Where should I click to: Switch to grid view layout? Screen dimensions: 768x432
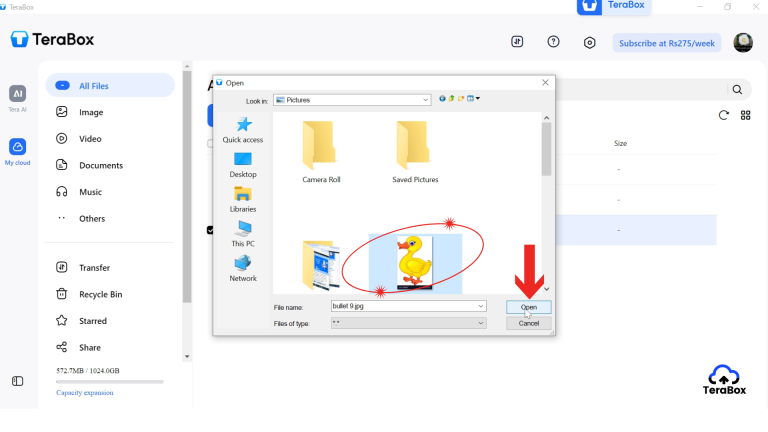745,115
